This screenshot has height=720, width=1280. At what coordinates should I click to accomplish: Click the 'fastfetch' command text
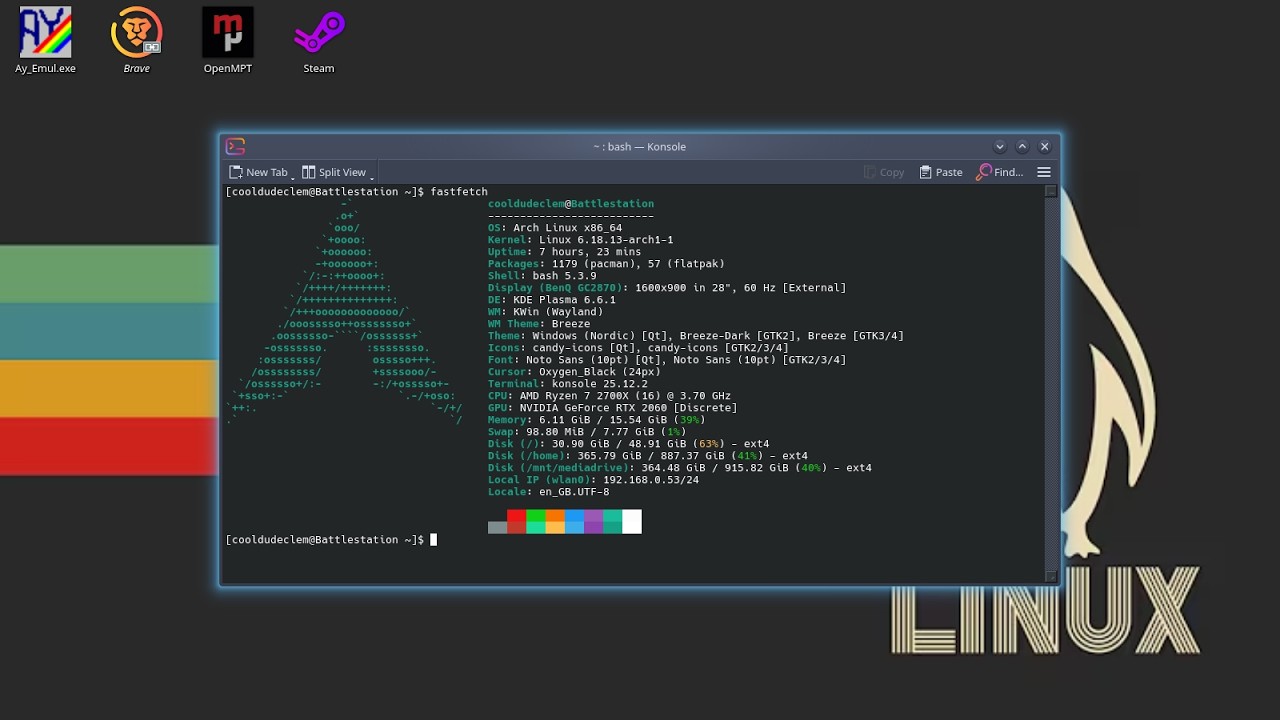click(459, 192)
